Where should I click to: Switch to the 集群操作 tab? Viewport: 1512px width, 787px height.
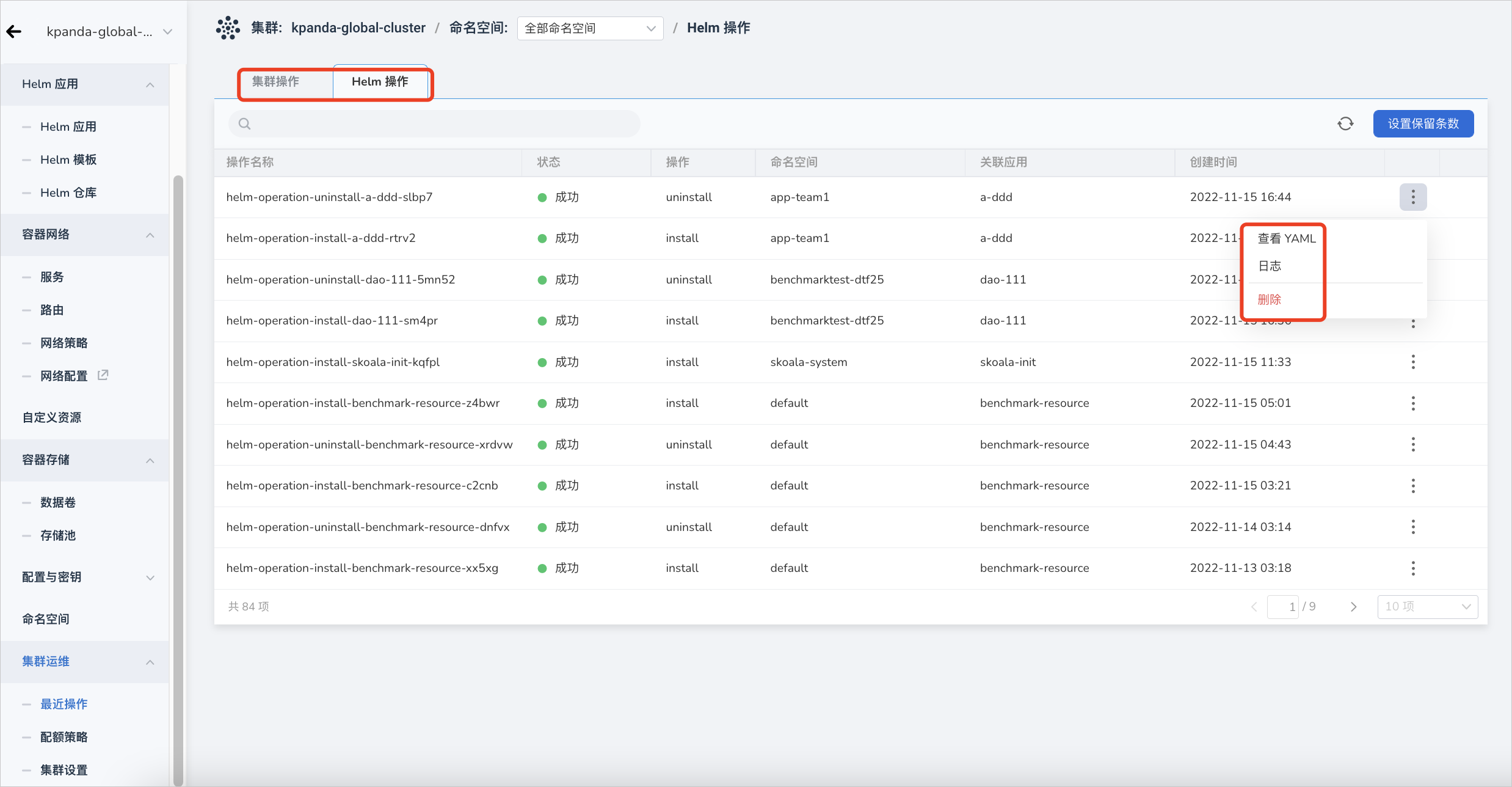point(276,82)
